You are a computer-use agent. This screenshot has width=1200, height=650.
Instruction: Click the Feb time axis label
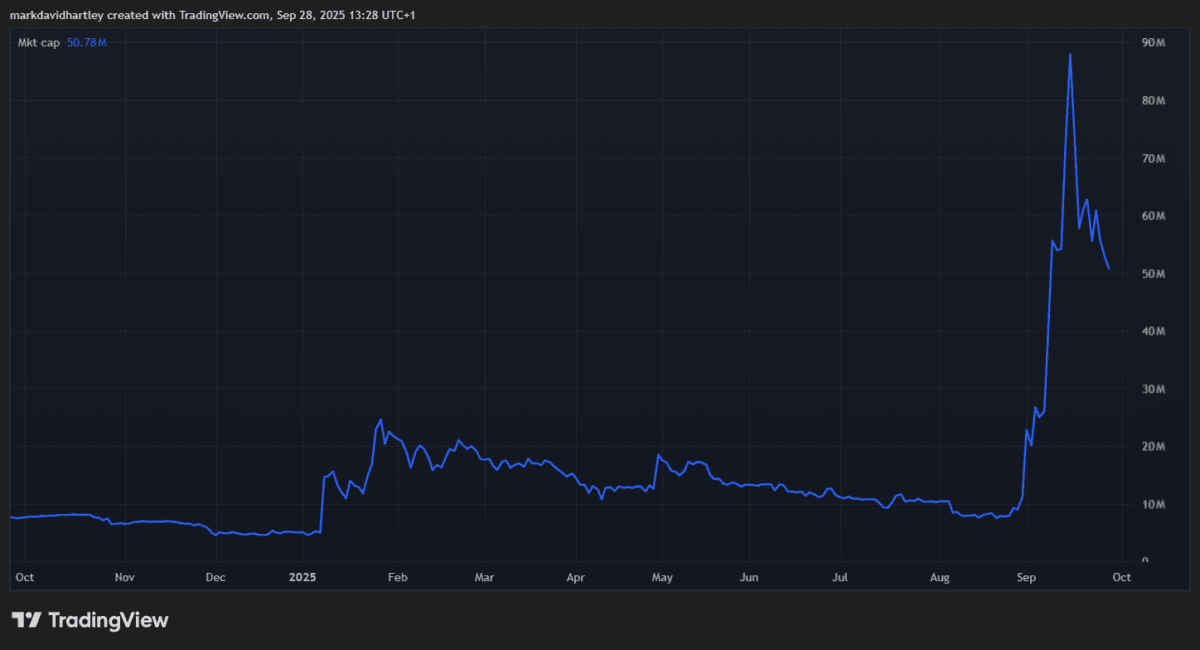click(396, 577)
